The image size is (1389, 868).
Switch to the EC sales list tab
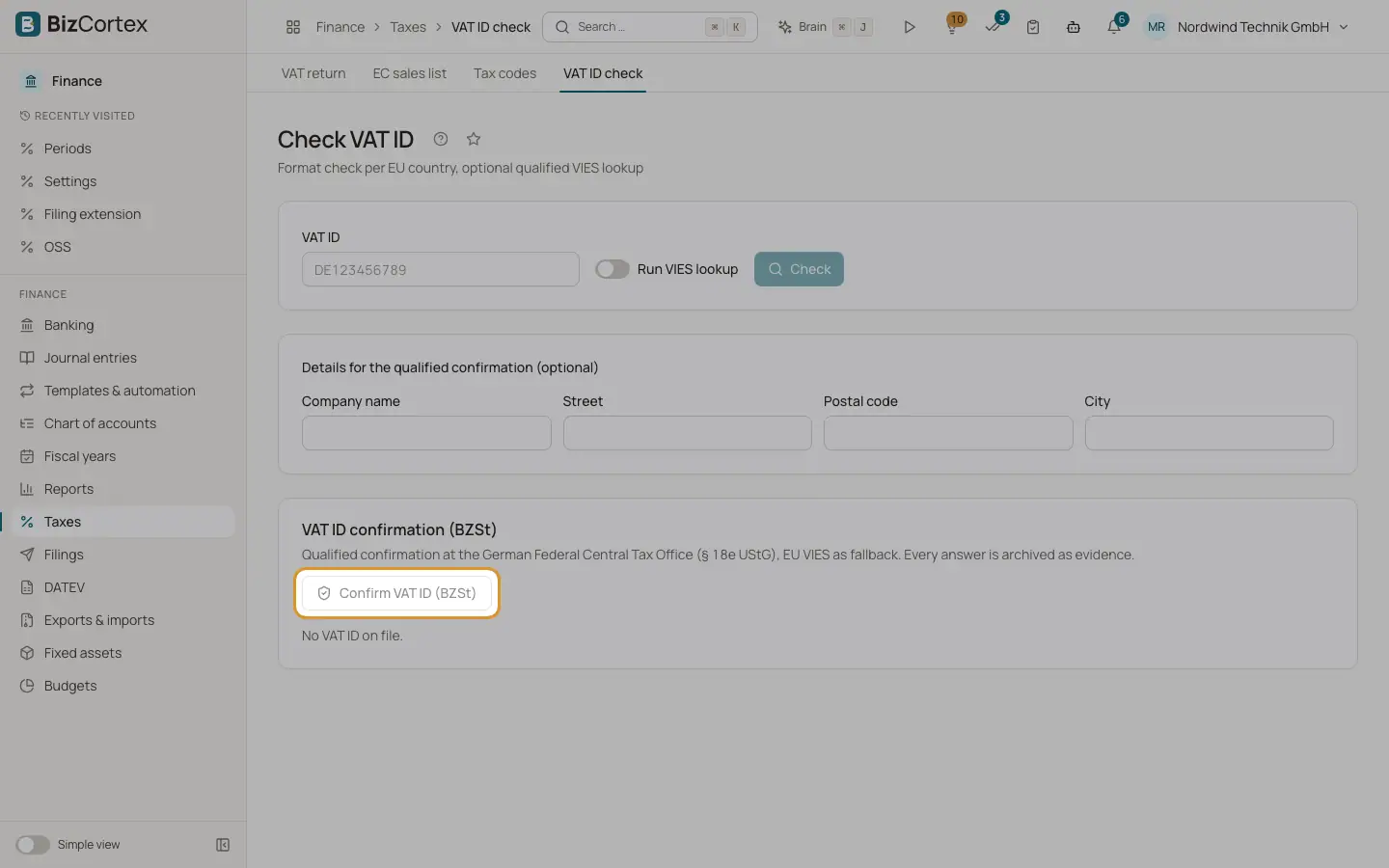point(410,73)
